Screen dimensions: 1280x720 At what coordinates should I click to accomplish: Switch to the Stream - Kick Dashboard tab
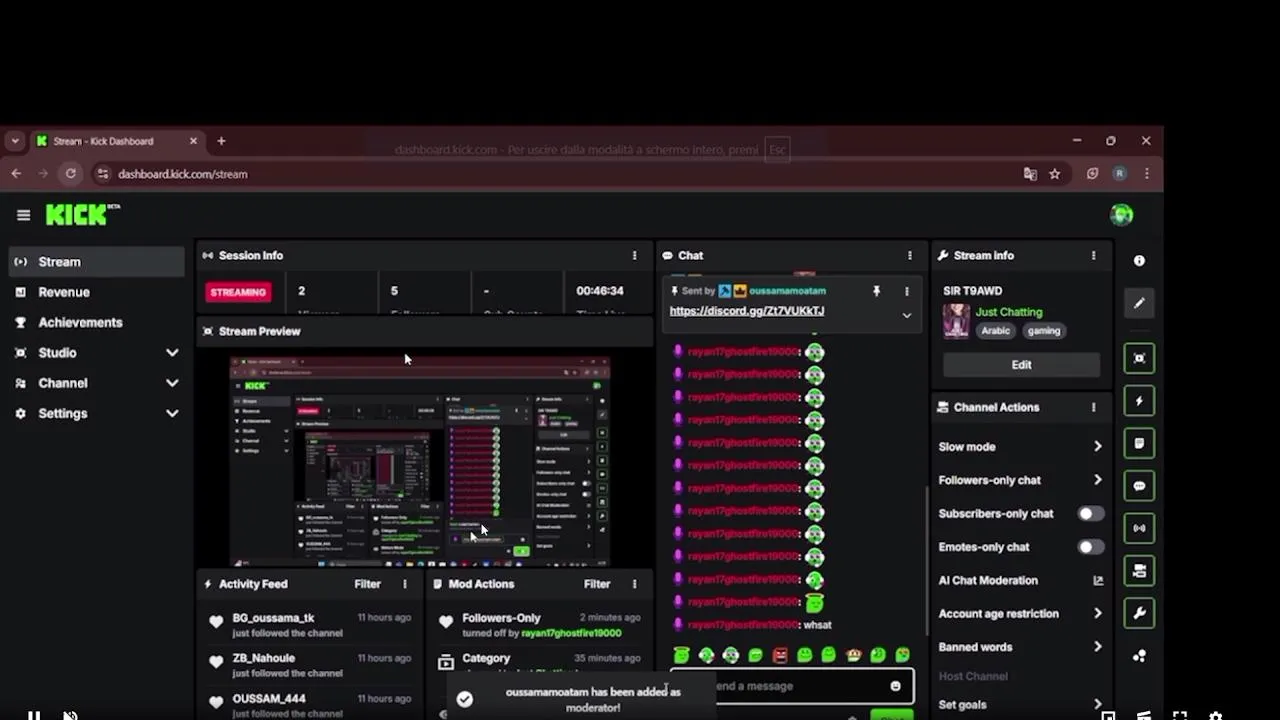[x=115, y=141]
